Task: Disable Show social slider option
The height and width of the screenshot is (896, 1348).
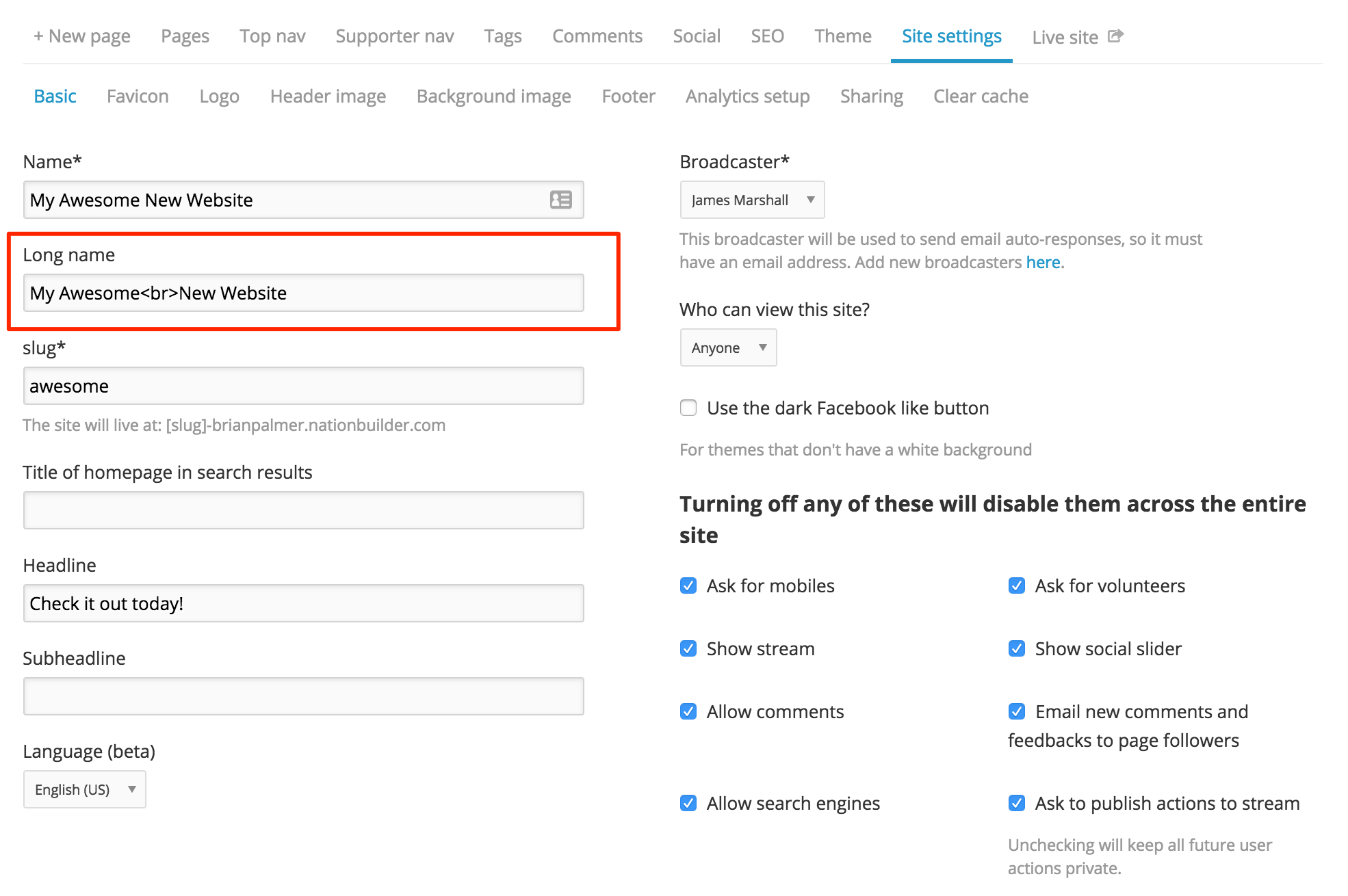Action: (x=1017, y=648)
